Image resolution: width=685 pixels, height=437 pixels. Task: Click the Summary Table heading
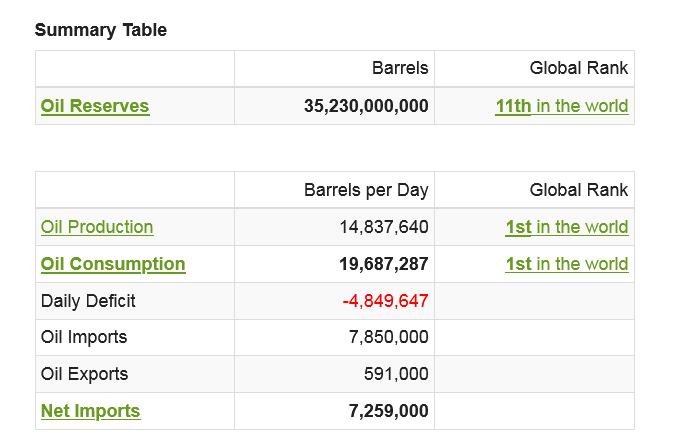tap(101, 30)
